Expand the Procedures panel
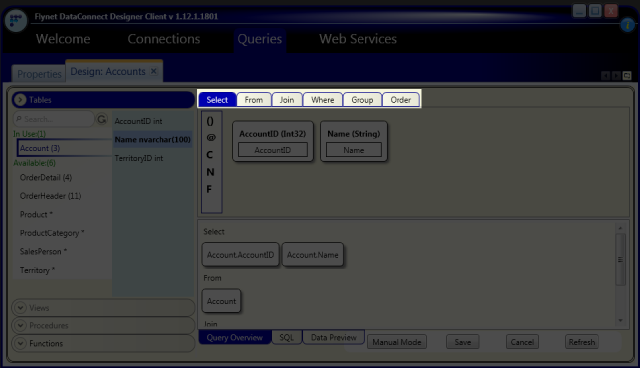640x368 pixels. (x=20, y=325)
